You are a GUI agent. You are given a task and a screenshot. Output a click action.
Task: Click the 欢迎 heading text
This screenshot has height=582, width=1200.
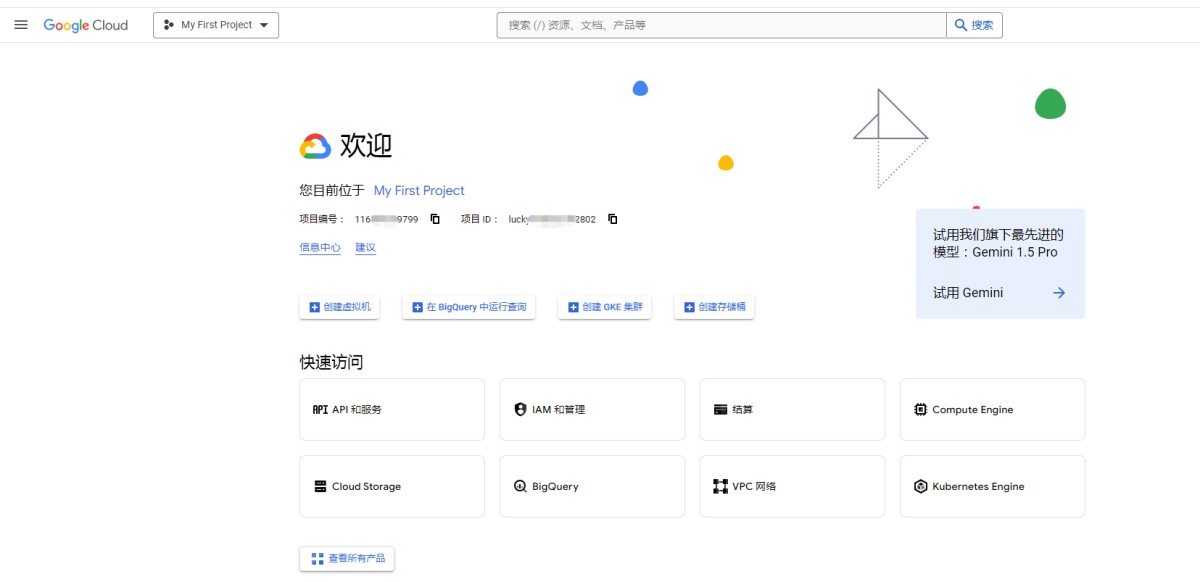[x=366, y=146]
